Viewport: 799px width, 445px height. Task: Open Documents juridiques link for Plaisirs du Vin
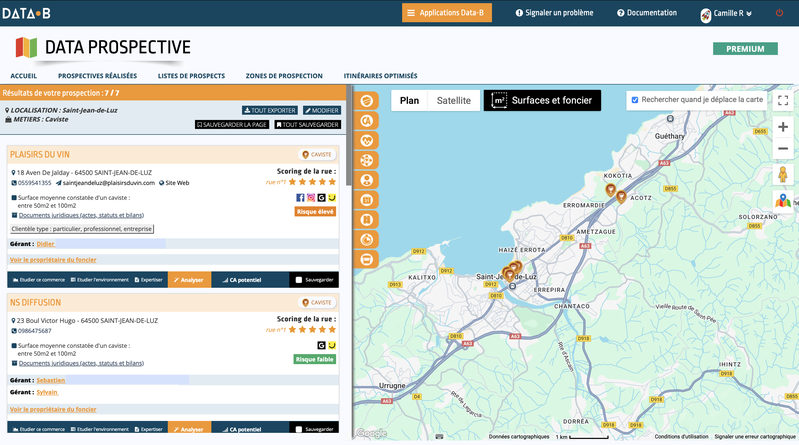pyautogui.click(x=81, y=215)
